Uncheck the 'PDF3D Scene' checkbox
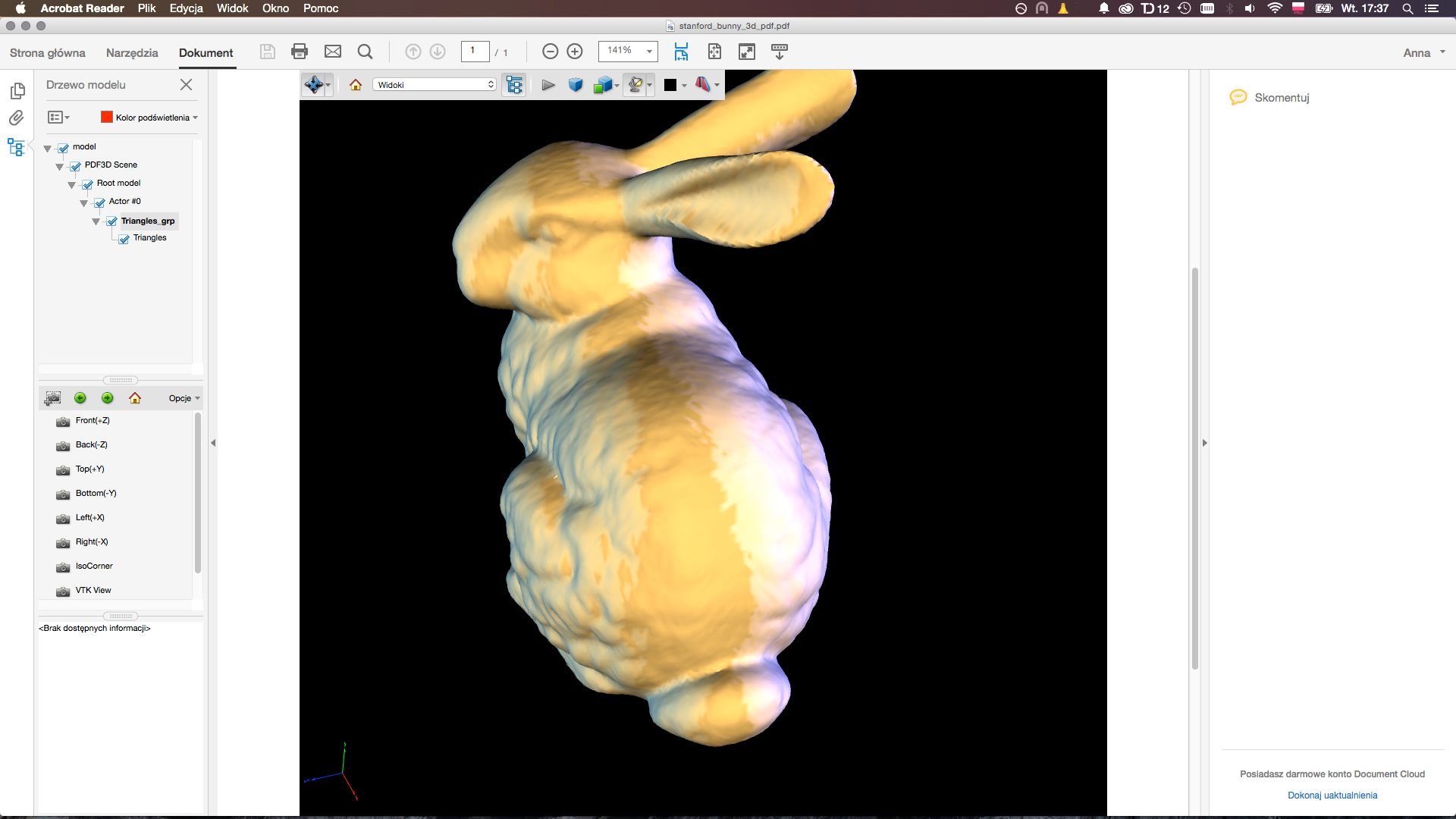 point(76,166)
